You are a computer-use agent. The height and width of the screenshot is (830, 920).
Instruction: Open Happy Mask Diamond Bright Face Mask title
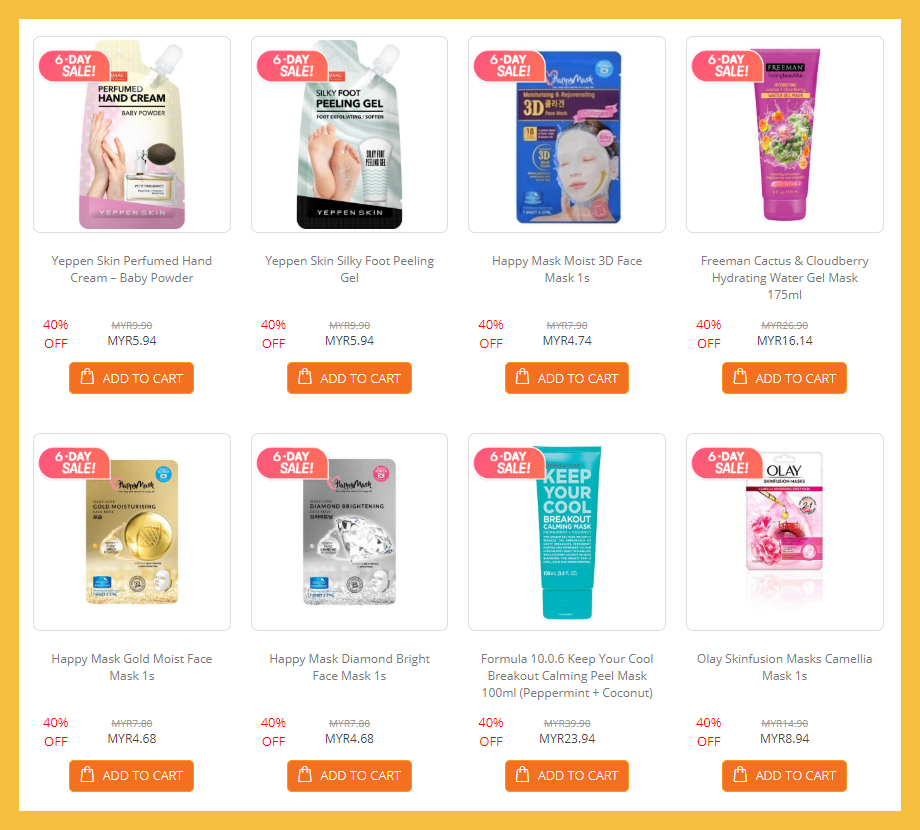(x=349, y=667)
